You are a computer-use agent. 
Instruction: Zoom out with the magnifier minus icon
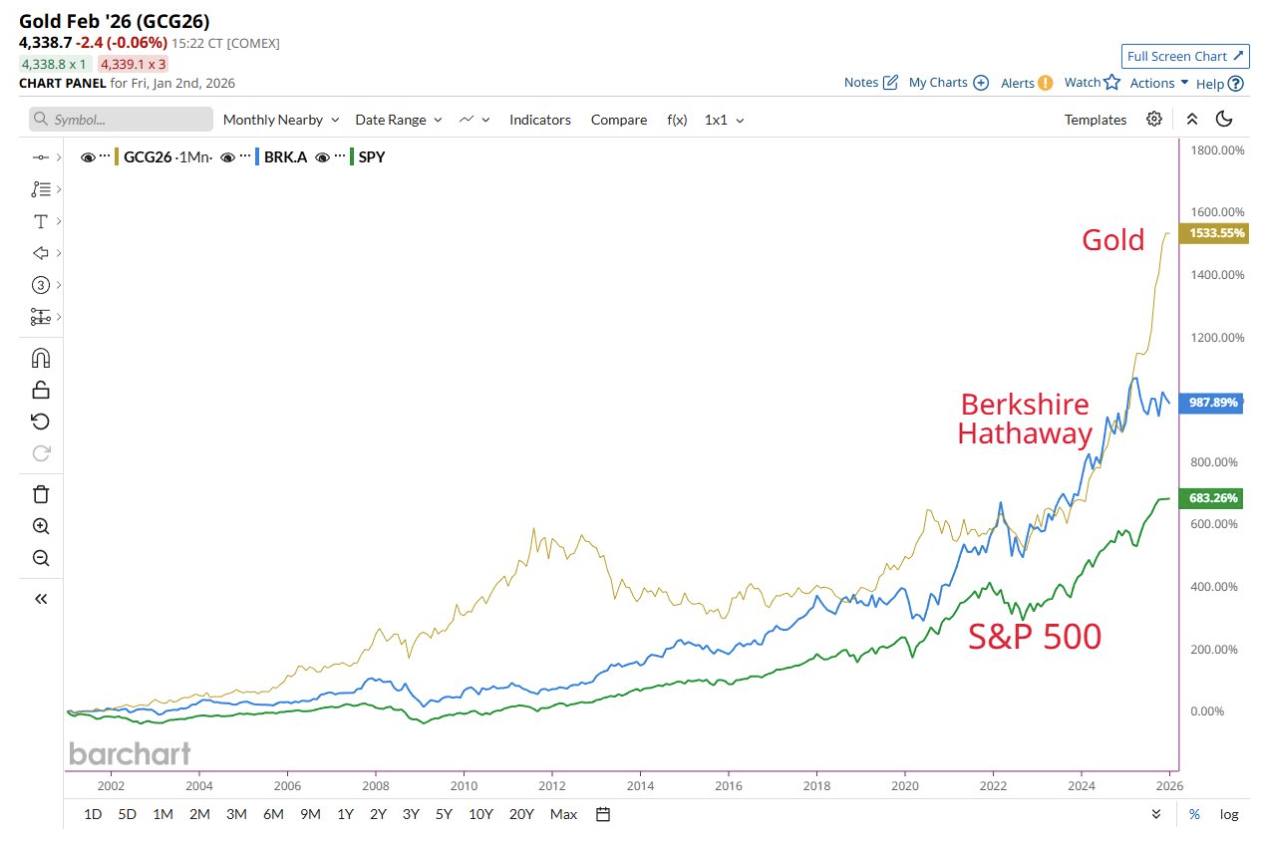pyautogui.click(x=41, y=558)
